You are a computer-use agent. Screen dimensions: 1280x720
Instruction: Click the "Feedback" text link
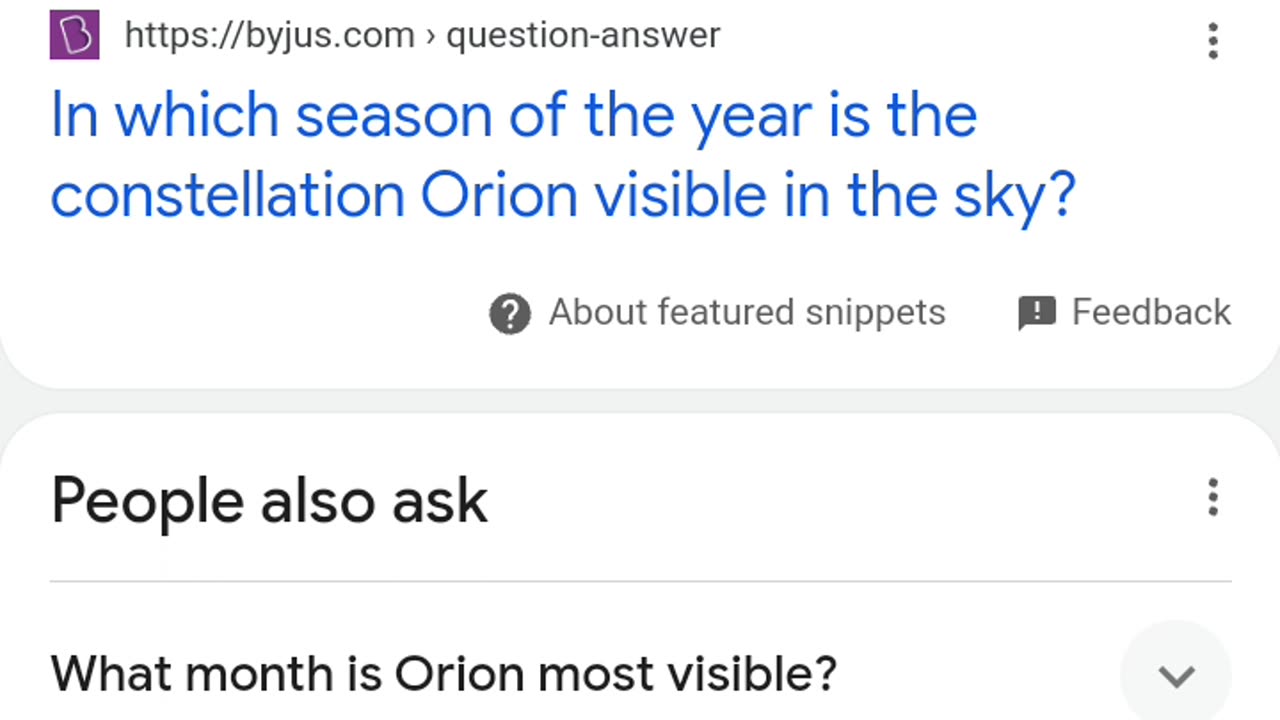pos(1151,313)
